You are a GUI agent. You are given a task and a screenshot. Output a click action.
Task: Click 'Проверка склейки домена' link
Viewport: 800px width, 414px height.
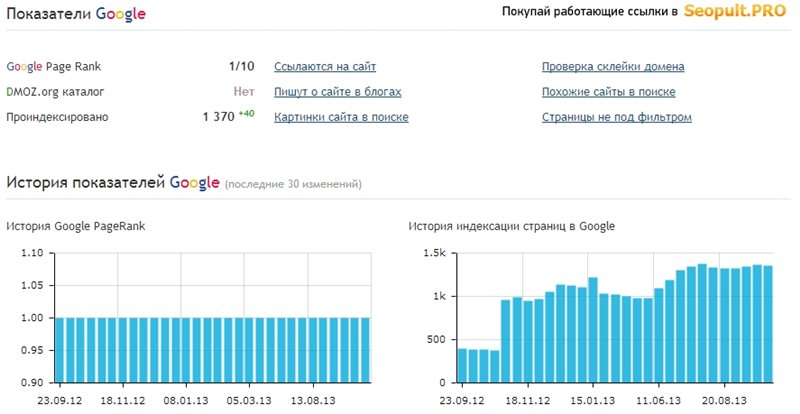613,66
